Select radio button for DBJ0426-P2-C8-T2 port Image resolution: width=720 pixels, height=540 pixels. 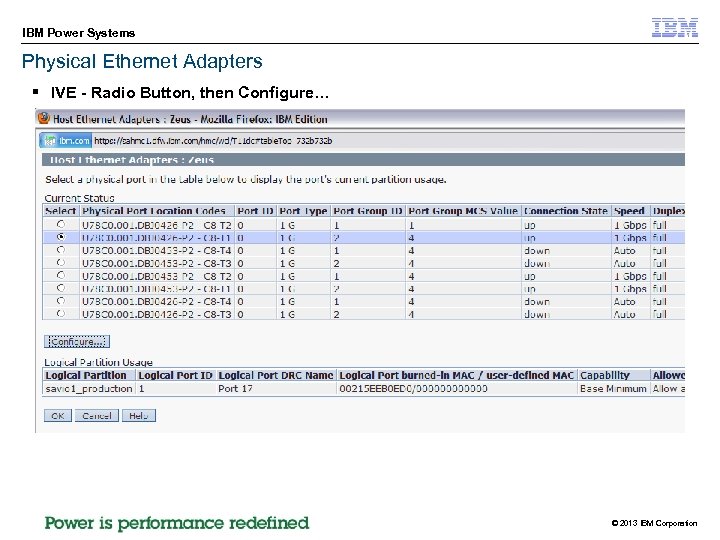tap(61, 225)
